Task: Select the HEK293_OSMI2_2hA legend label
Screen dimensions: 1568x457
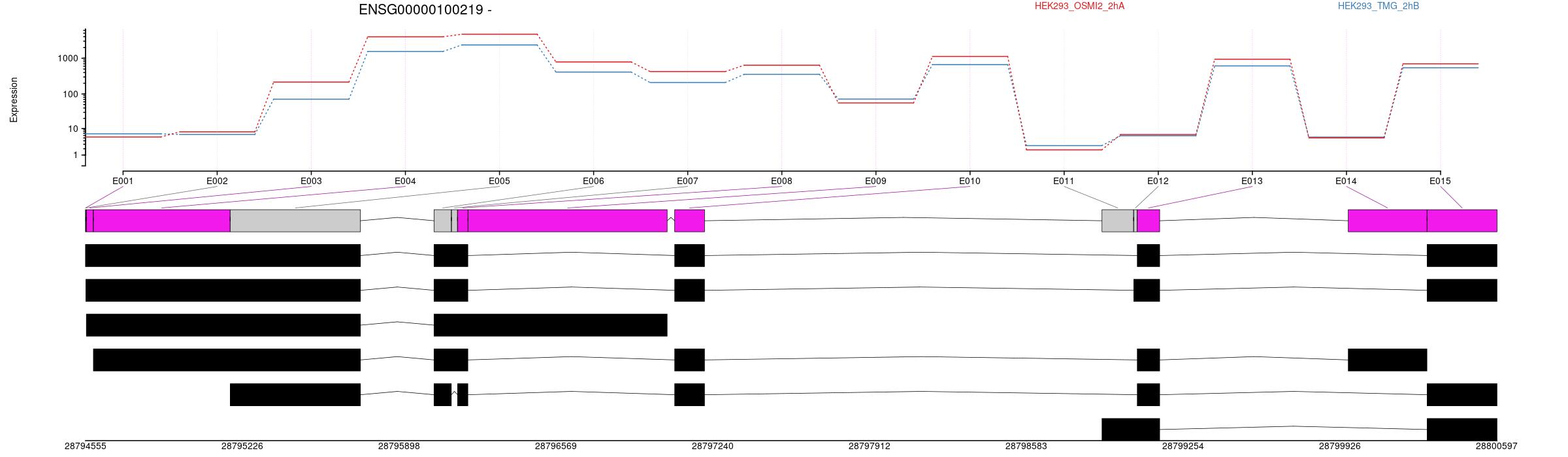Action: coord(1079,6)
